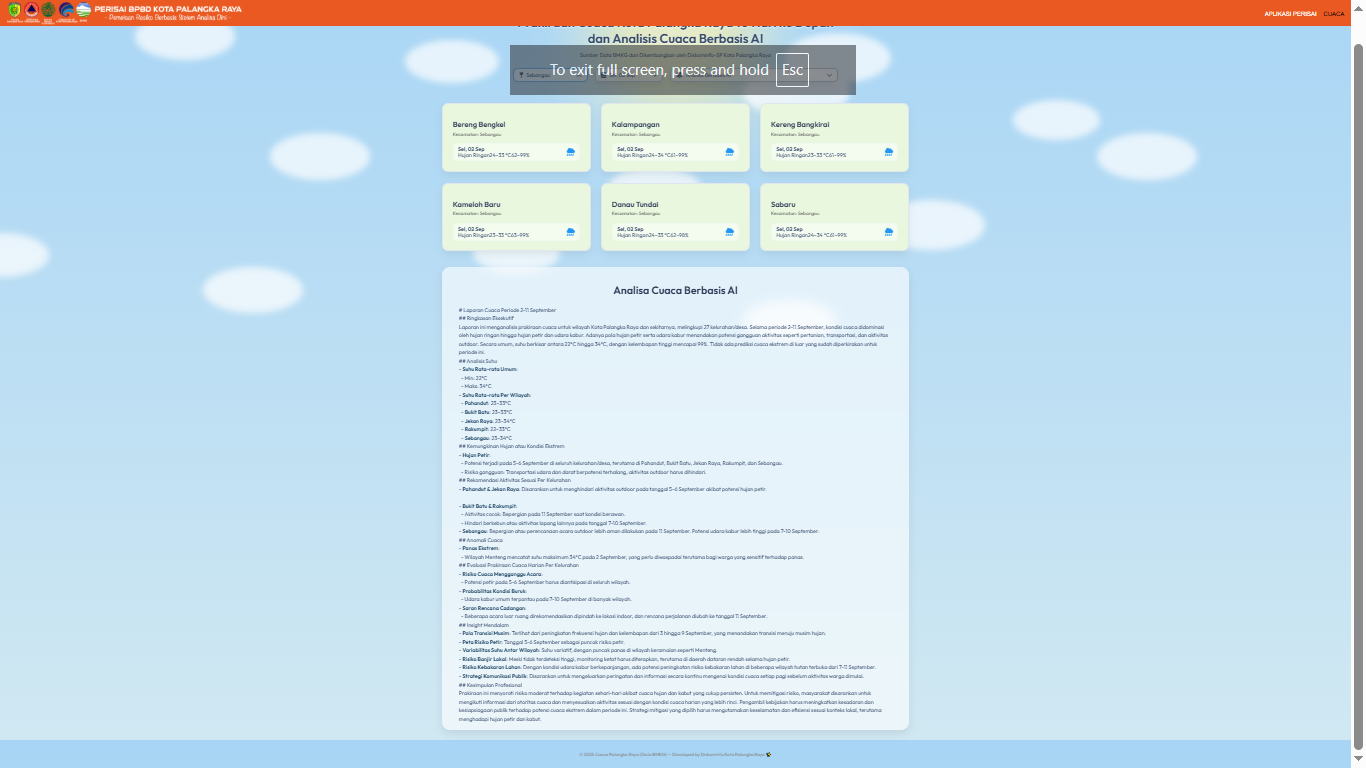Select the Kereng Bangkirai card title
Image resolution: width=1366 pixels, height=768 pixels.
click(800, 125)
